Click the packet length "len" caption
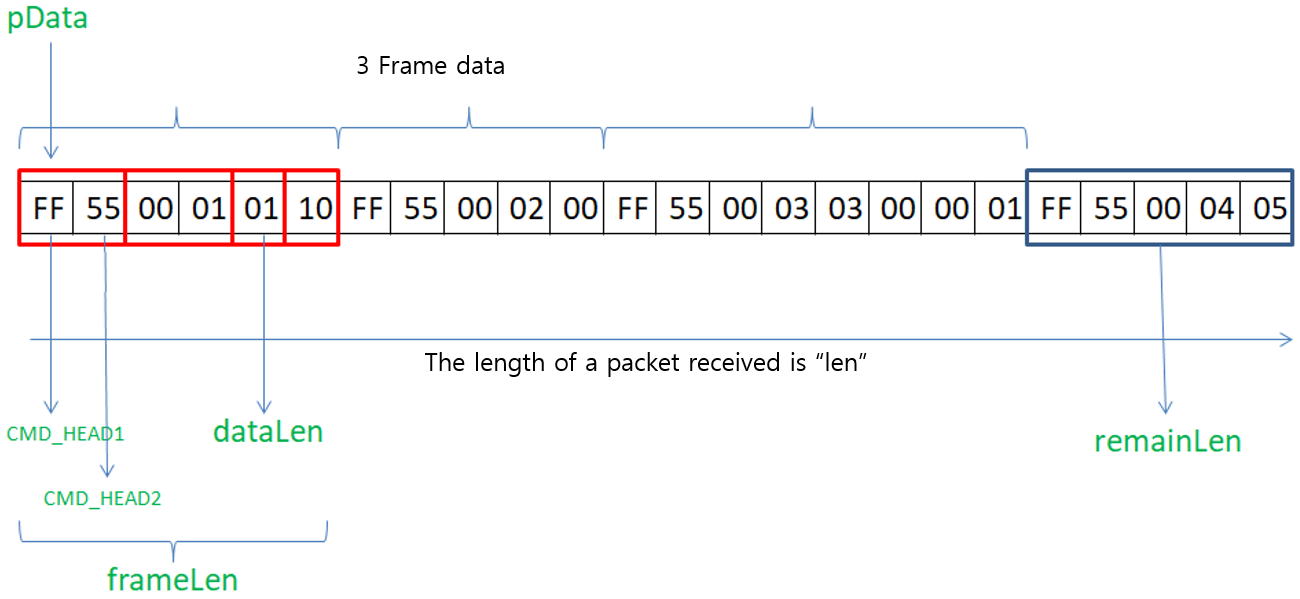 click(645, 362)
